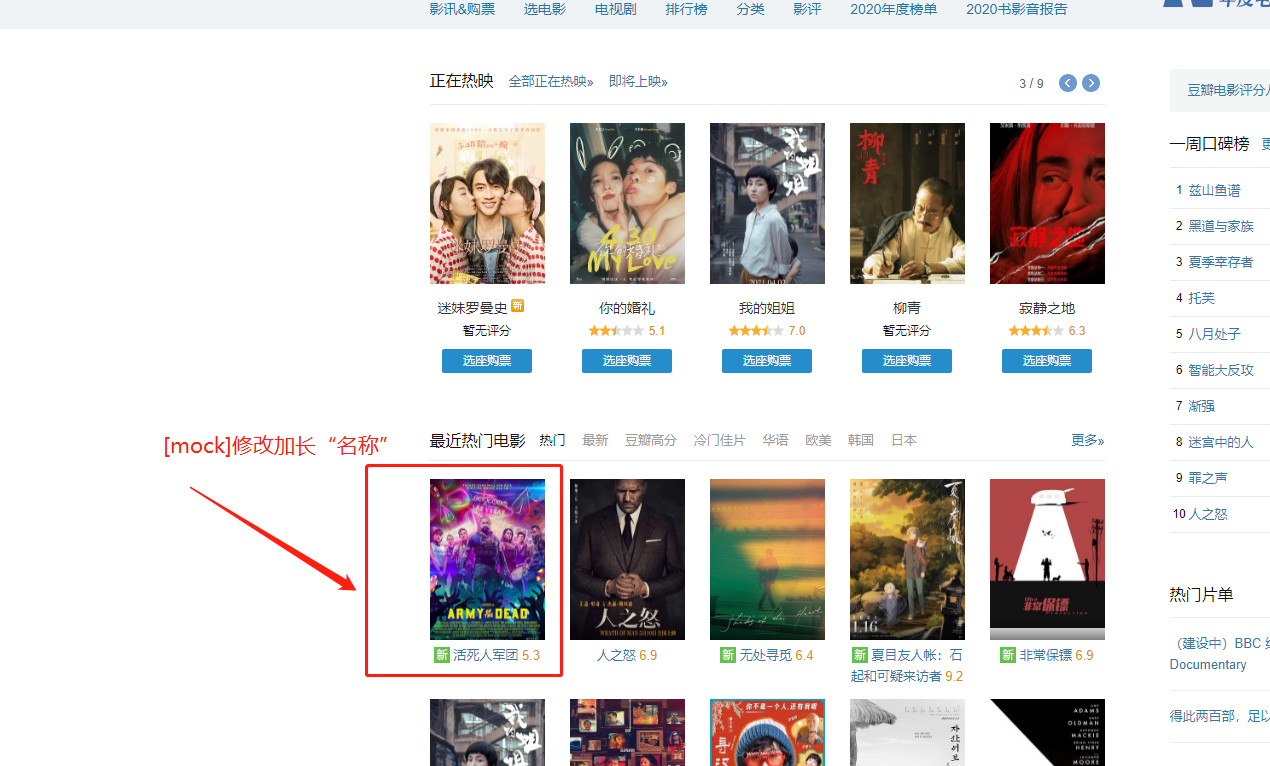Open 柳青 title link
This screenshot has width=1270, height=766.
pyautogui.click(x=907, y=308)
